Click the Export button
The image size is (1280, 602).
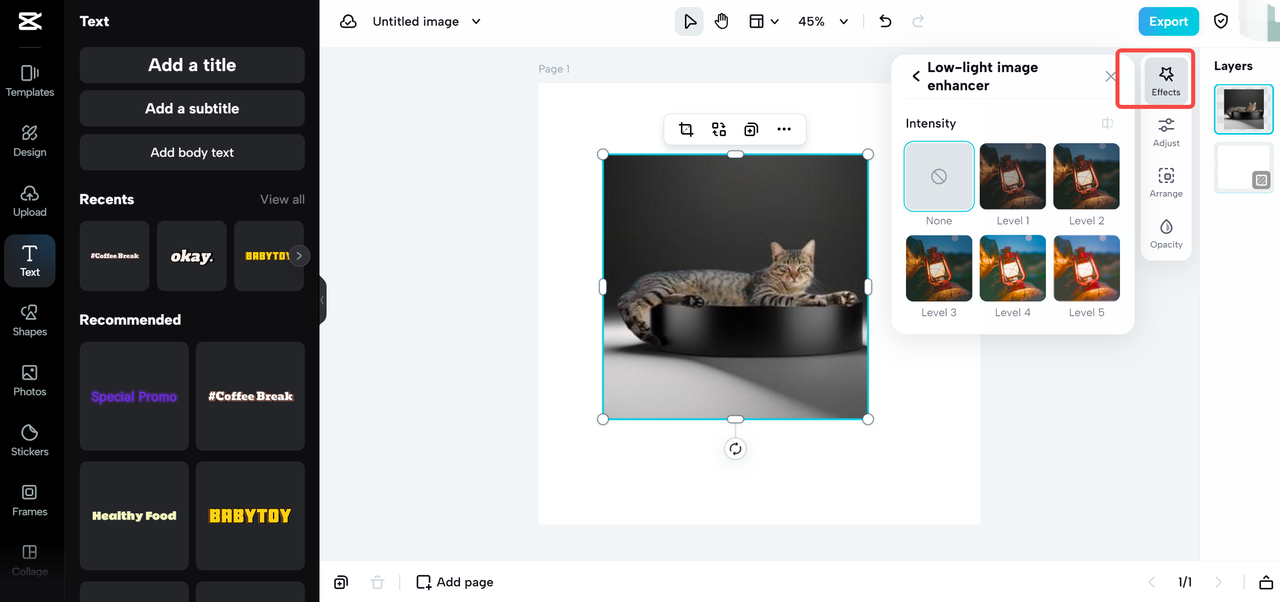[1168, 21]
